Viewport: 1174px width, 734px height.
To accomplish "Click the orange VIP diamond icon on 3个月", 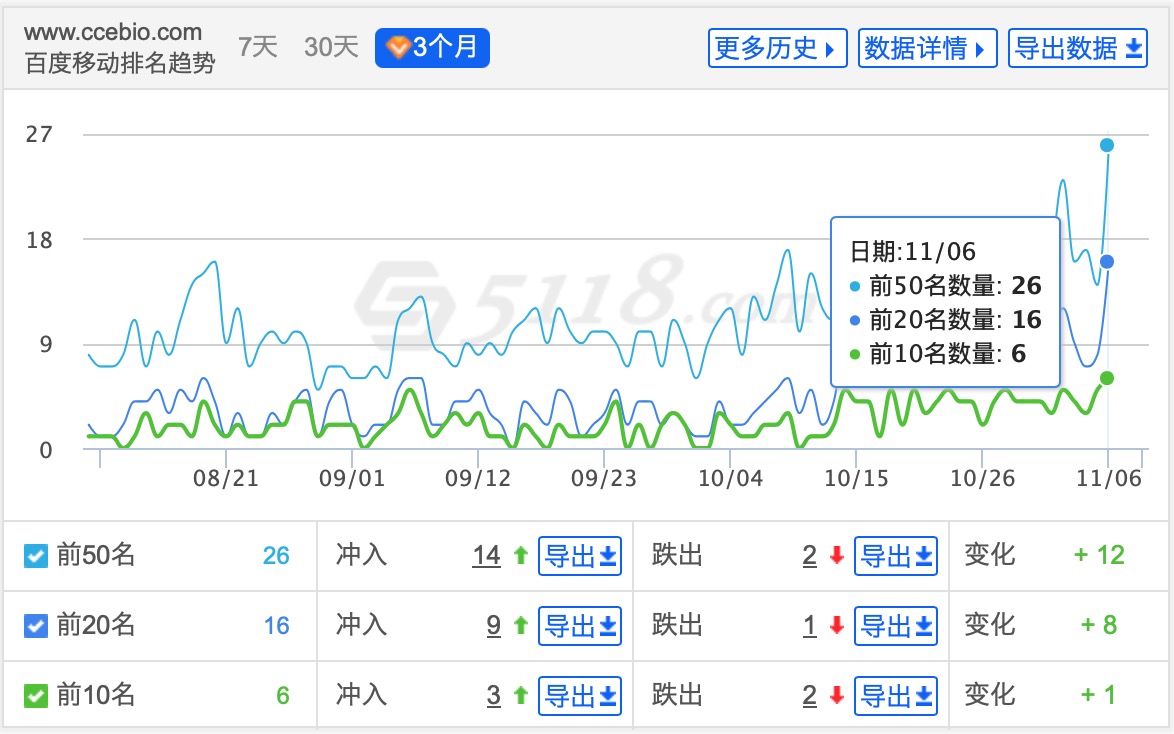I will pyautogui.click(x=397, y=46).
